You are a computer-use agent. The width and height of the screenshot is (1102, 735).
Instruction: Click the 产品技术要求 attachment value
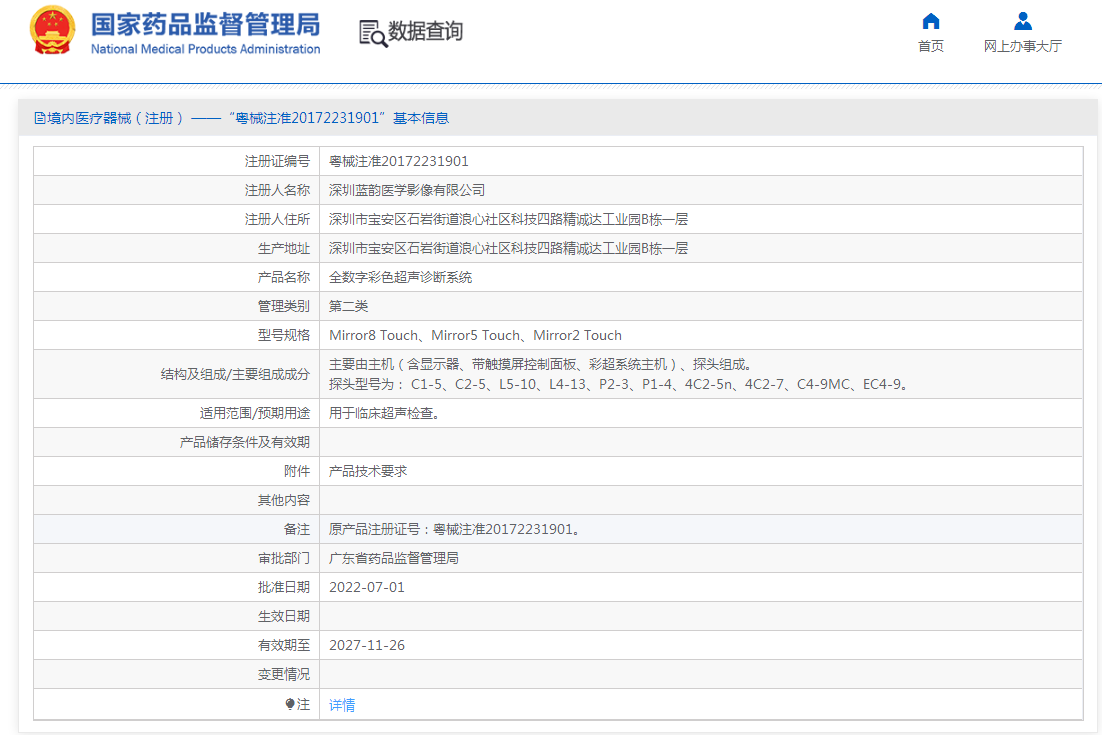point(368,471)
